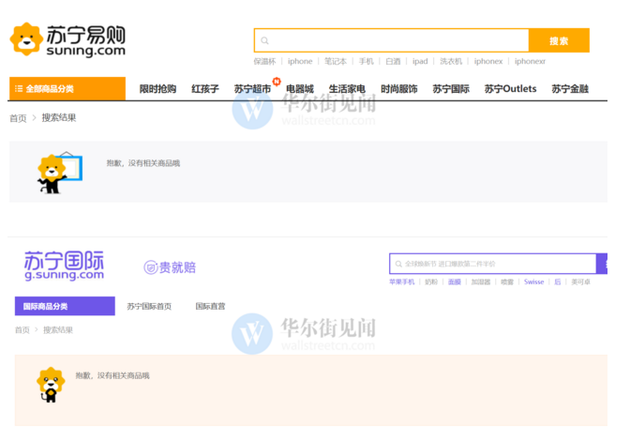The width and height of the screenshot is (630, 441).
Task: Click the 苏宁国际 g.suning.com logo
Action: pyautogui.click(x=64, y=265)
